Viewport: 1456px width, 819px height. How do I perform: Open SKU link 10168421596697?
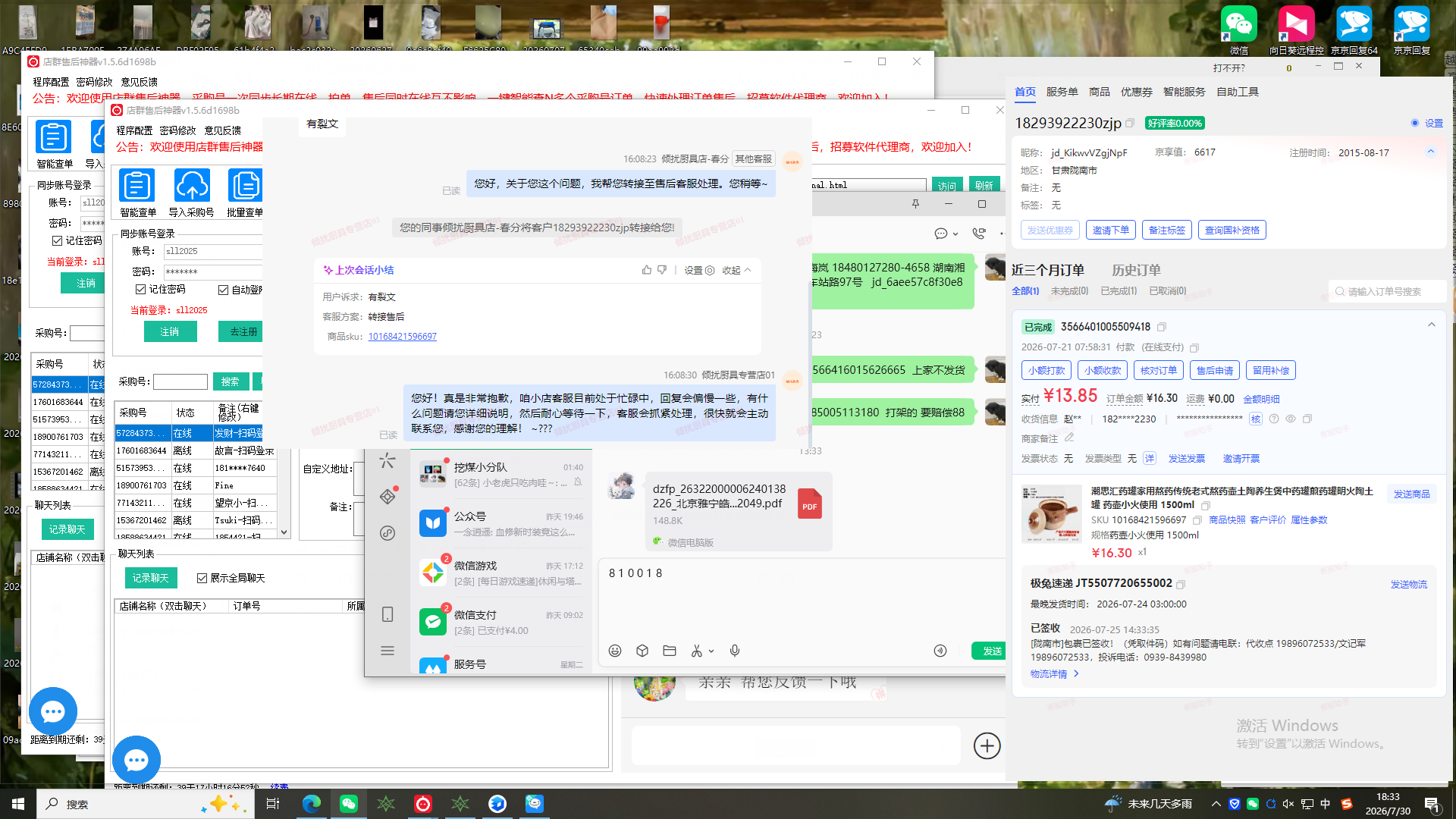402,337
